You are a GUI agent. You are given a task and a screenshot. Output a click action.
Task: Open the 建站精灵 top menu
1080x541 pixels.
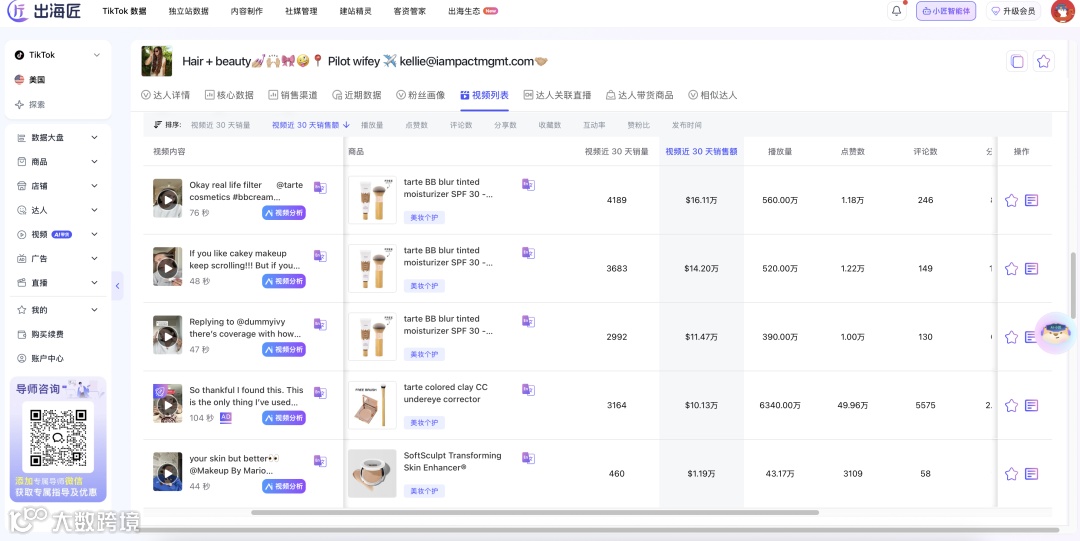coord(355,11)
